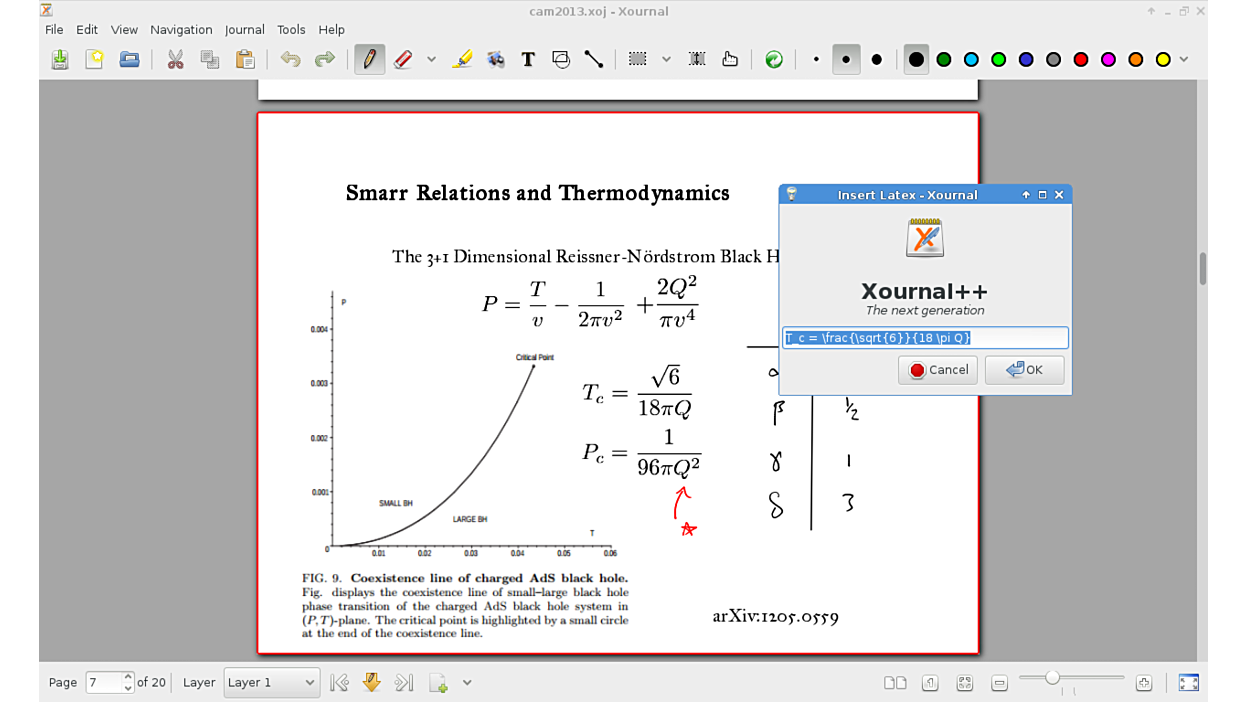The width and height of the screenshot is (1248, 702).
Task: Choose the thick pen thickness dot
Action: click(x=877, y=60)
